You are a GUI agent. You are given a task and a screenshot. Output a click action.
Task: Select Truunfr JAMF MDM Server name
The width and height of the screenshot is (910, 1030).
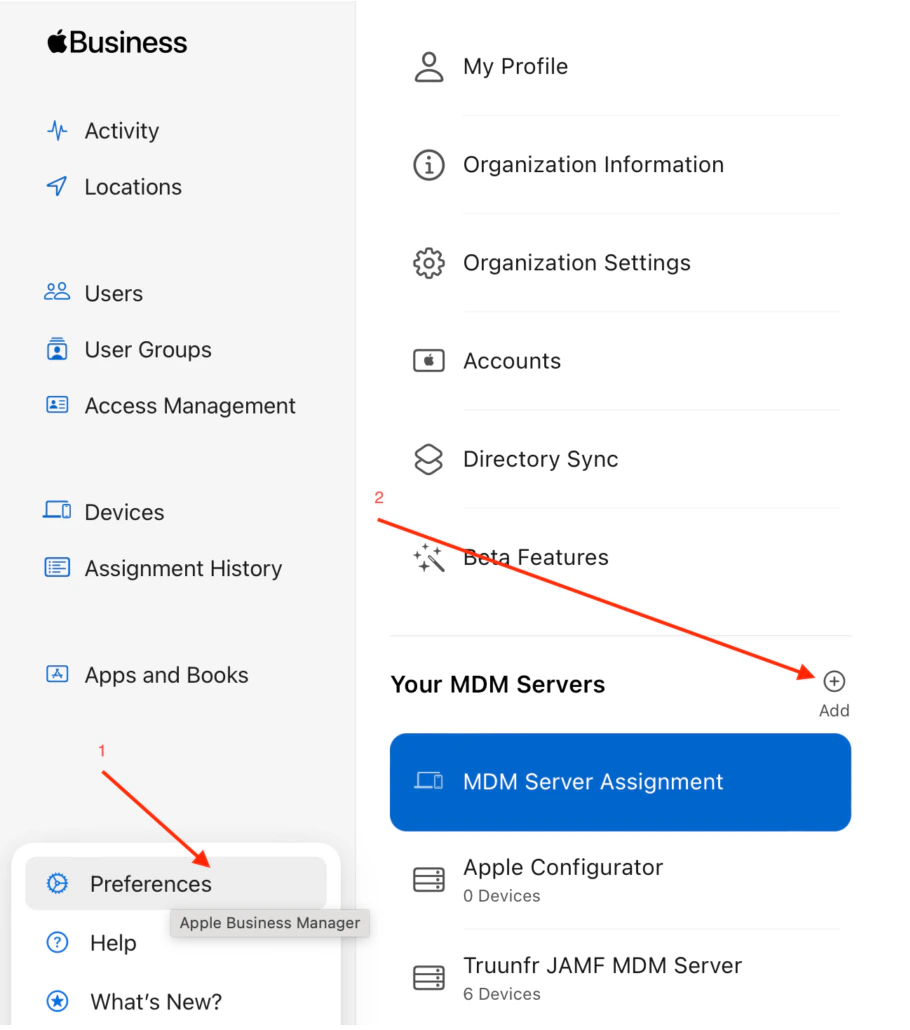click(x=603, y=965)
